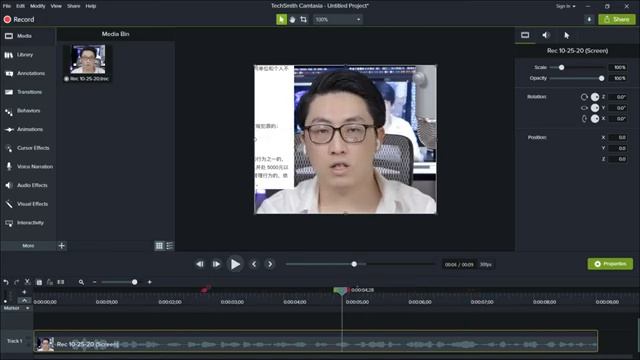640x360 pixels.
Task: Jump to previous marker with left chevron
Action: [x=254, y=264]
